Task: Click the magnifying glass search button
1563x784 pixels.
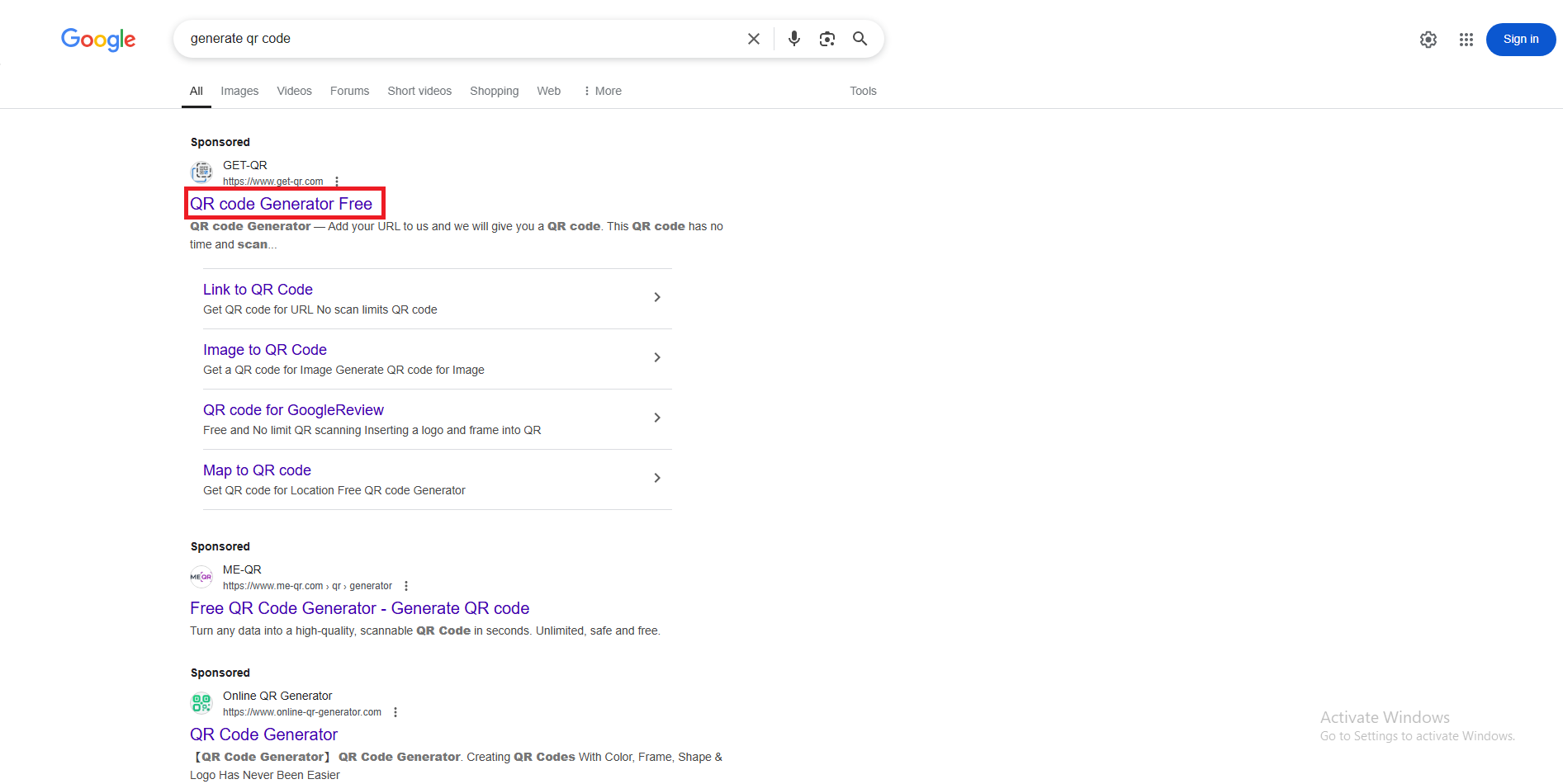Action: pos(860,39)
